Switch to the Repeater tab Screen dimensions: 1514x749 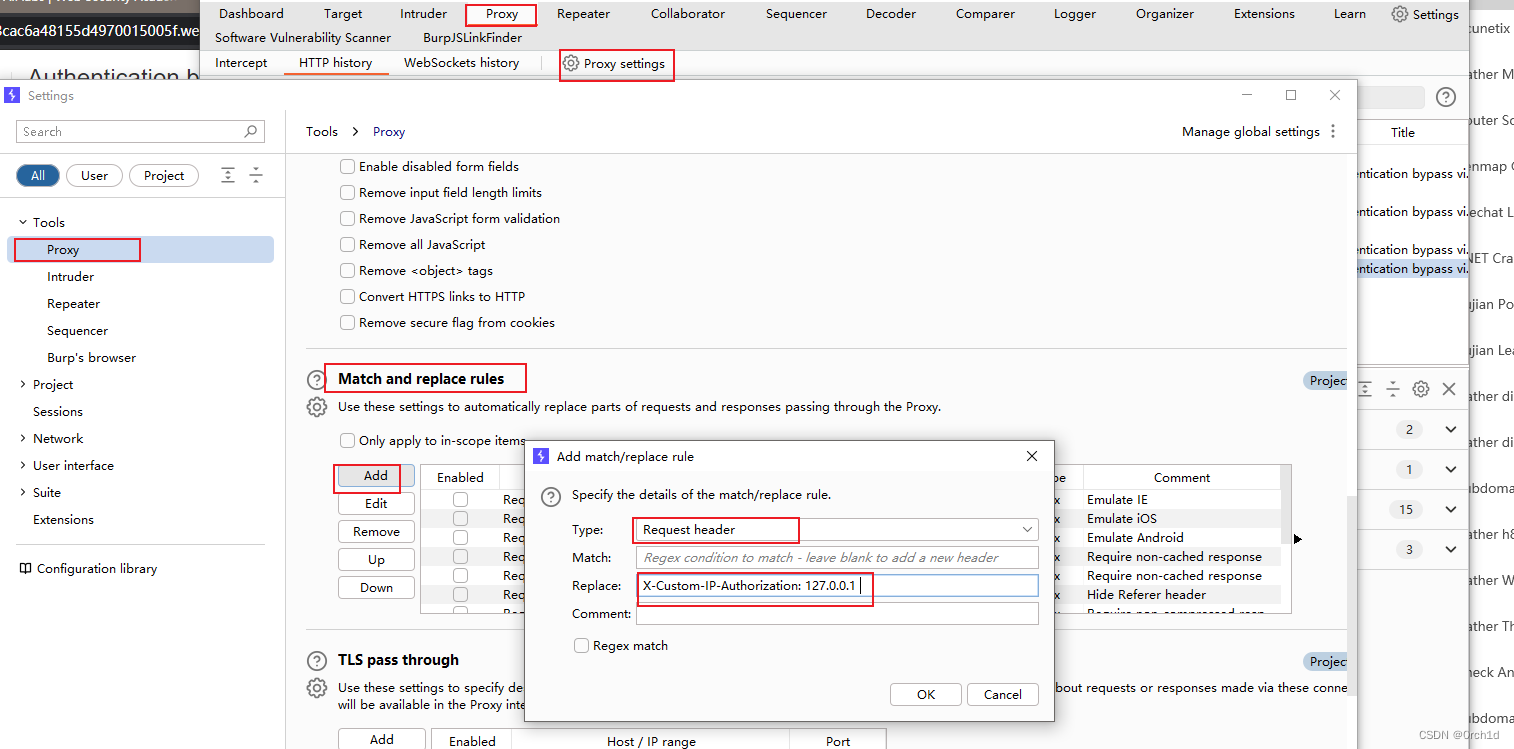pyautogui.click(x=583, y=14)
